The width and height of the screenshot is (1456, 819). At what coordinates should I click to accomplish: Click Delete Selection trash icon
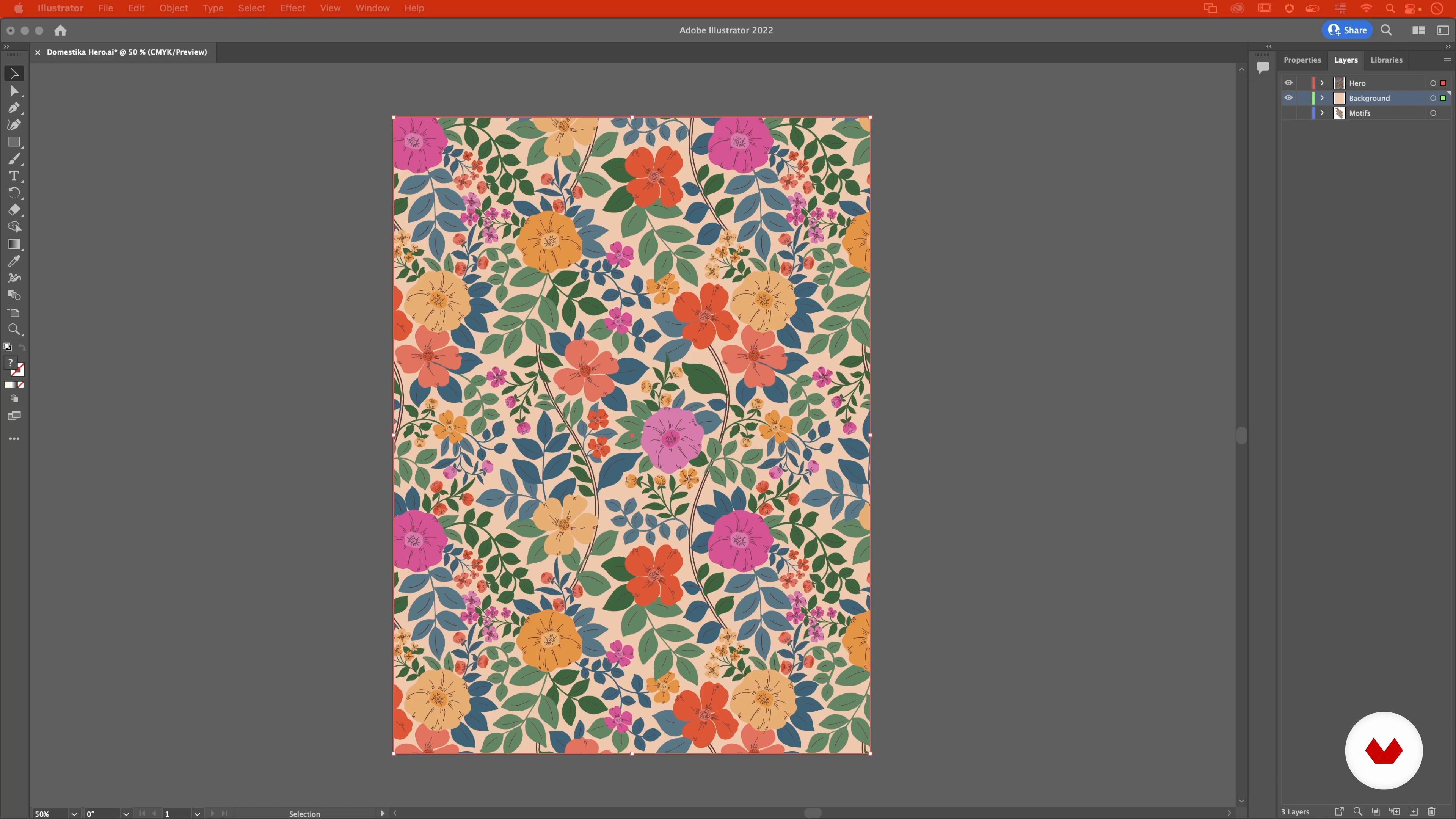click(x=1432, y=812)
